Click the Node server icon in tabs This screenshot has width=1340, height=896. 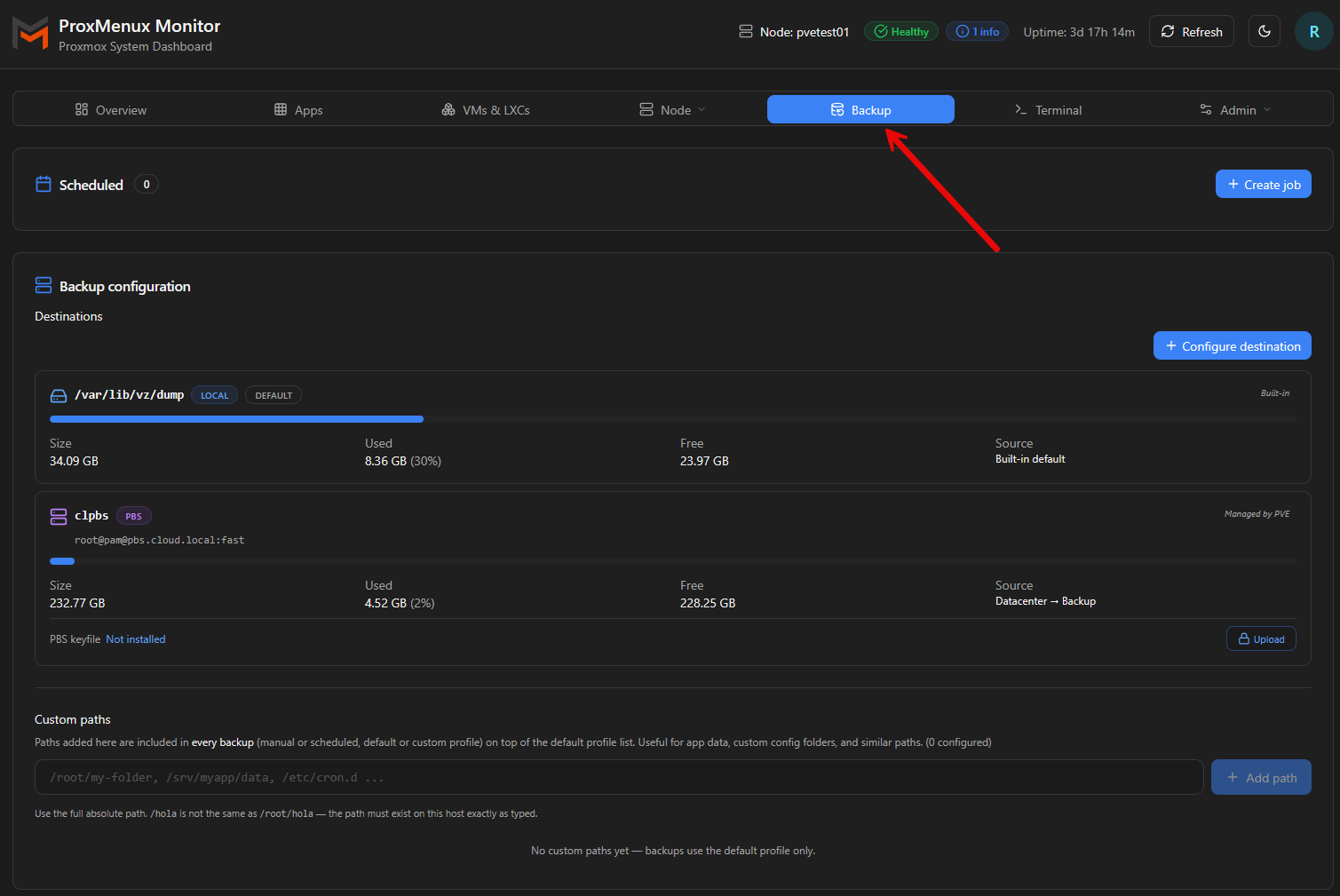pyautogui.click(x=646, y=109)
